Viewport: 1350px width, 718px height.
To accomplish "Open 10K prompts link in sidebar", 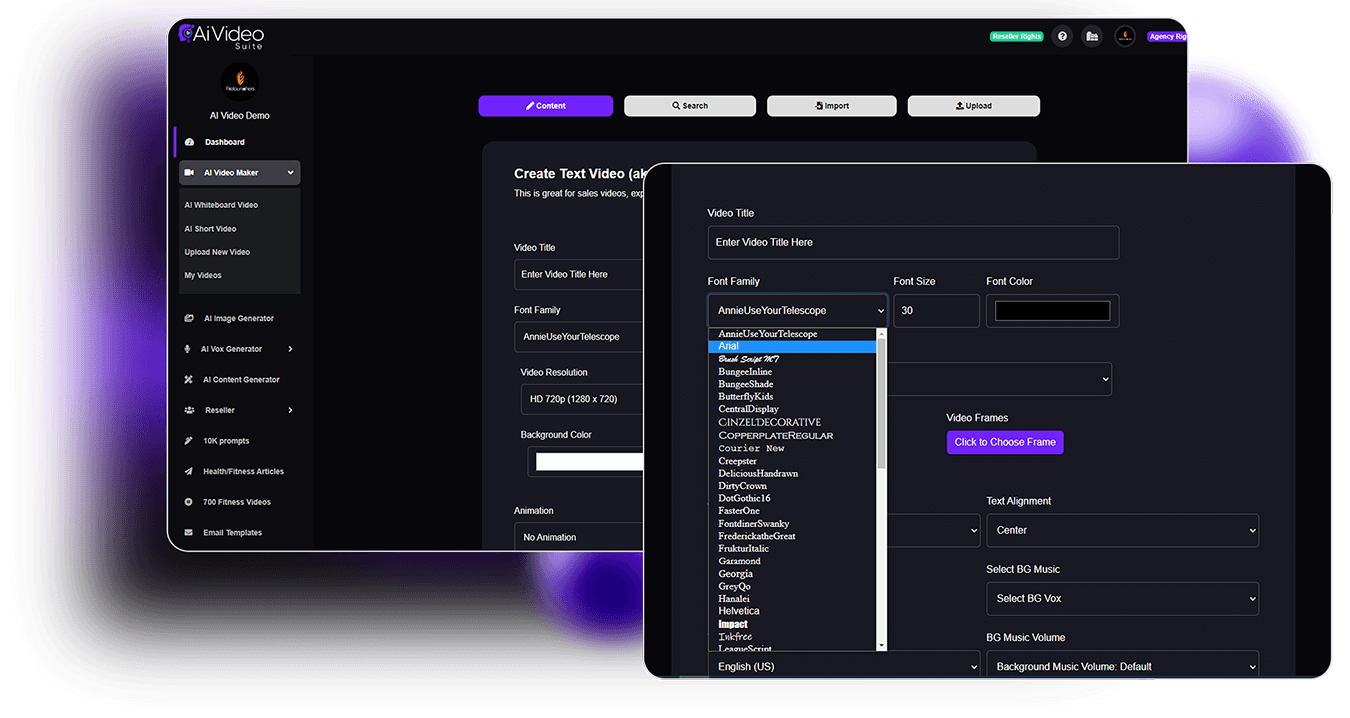I will [226, 441].
